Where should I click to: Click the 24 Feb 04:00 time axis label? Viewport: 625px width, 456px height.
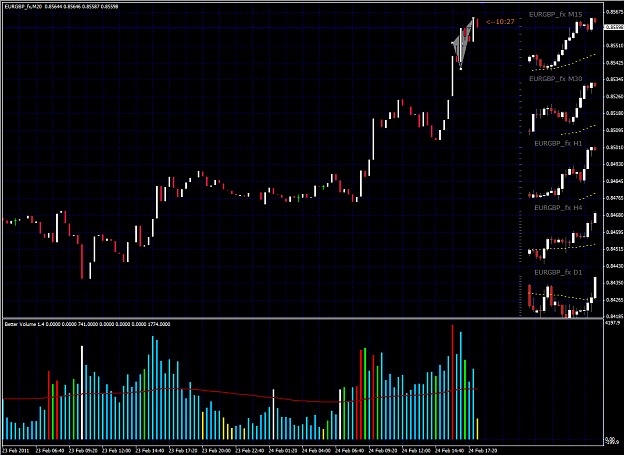[317, 451]
